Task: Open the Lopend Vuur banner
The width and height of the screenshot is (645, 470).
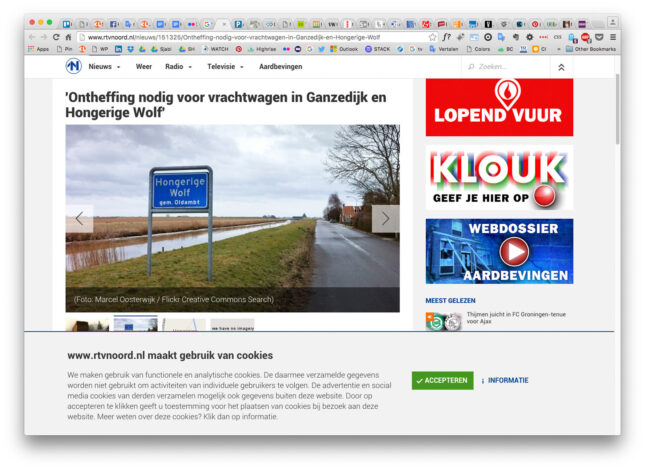Action: pyautogui.click(x=499, y=107)
